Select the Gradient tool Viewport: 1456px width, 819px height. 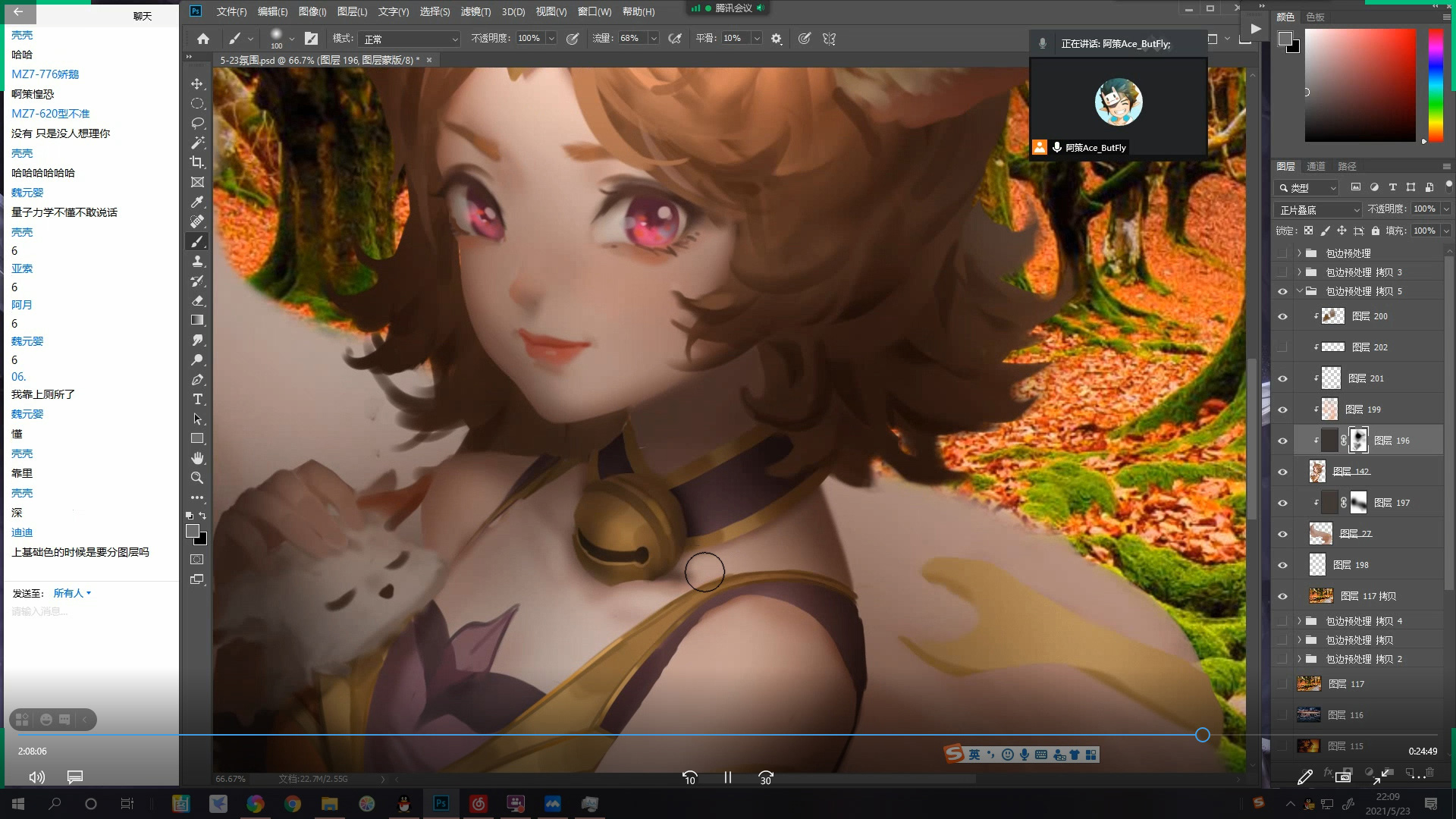(x=197, y=320)
